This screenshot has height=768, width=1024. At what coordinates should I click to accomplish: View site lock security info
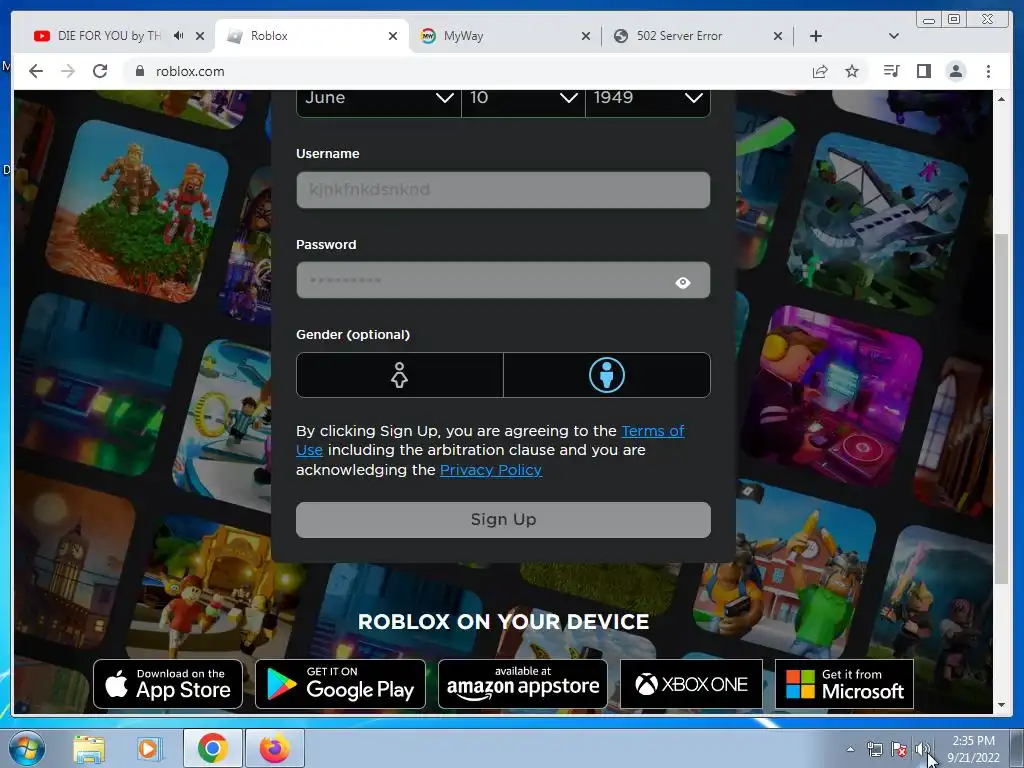[x=139, y=71]
